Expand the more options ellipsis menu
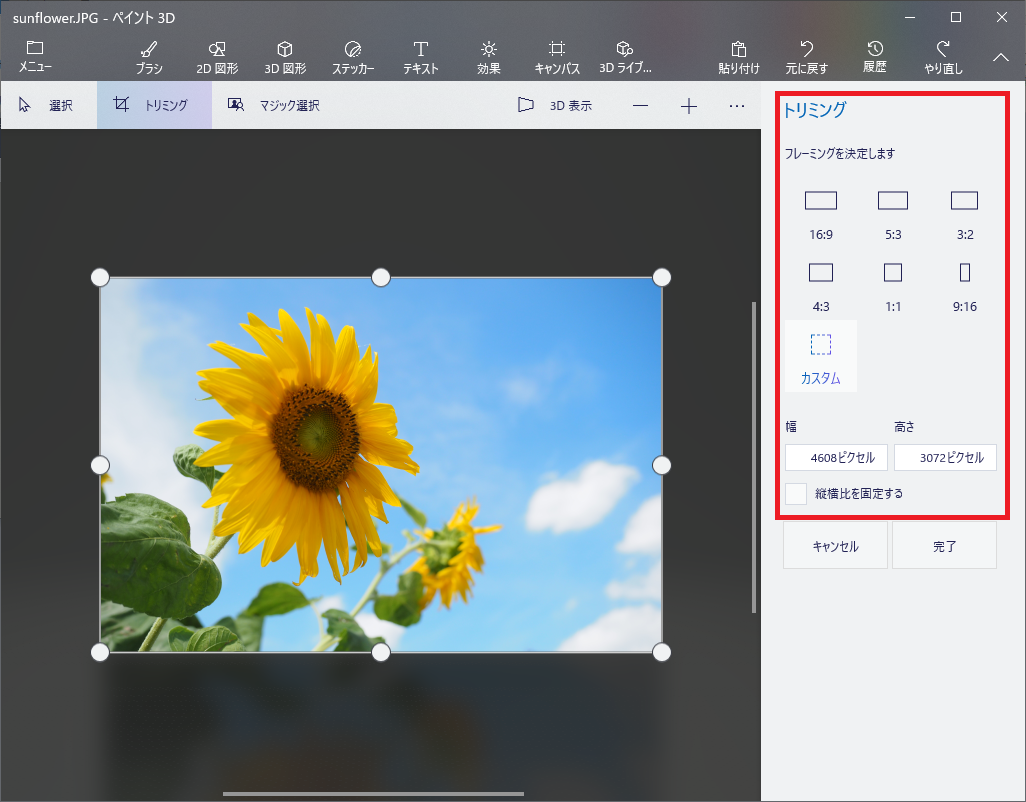Viewport: 1026px width, 802px height. point(737,105)
